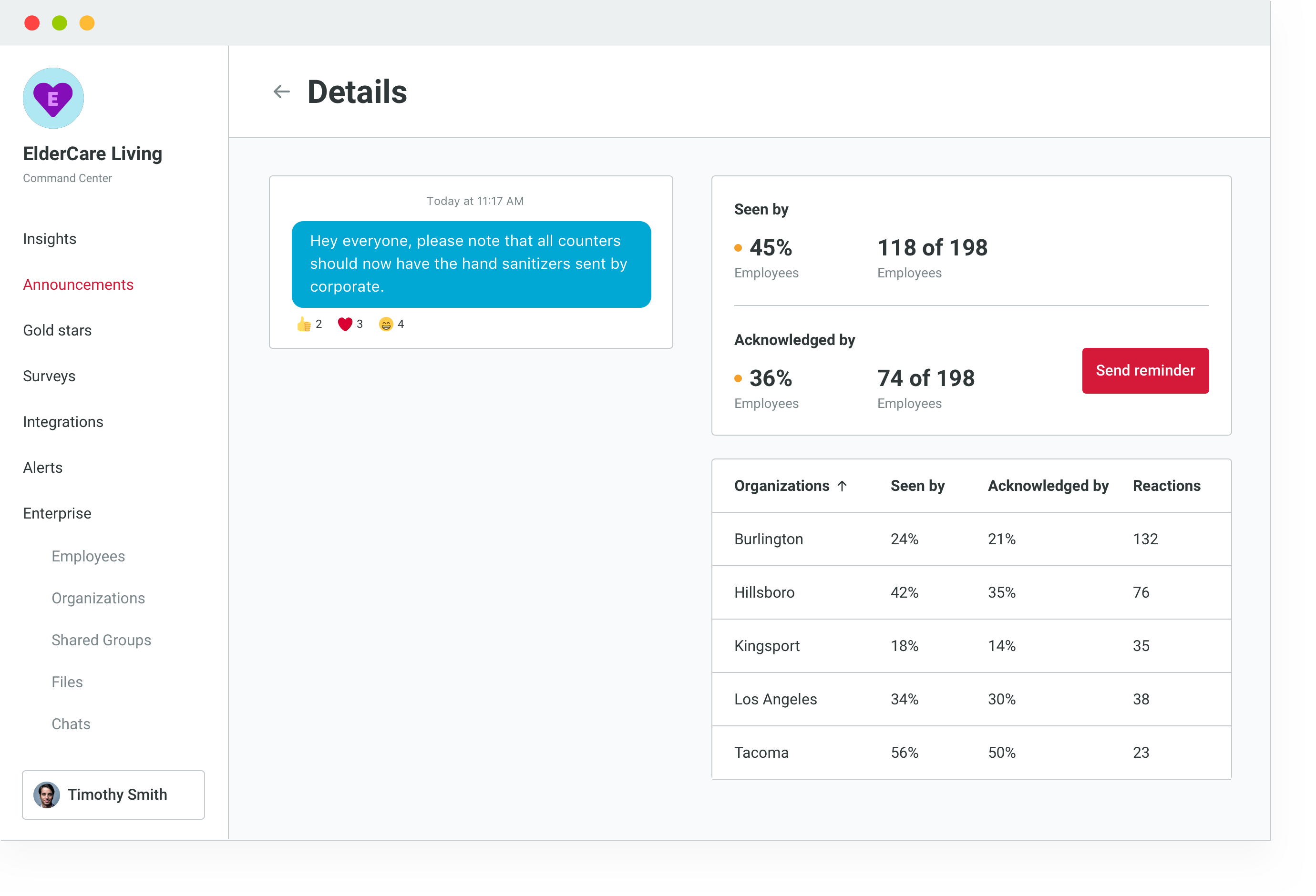
Task: Open Shared Groups under Enterprise
Action: click(102, 640)
